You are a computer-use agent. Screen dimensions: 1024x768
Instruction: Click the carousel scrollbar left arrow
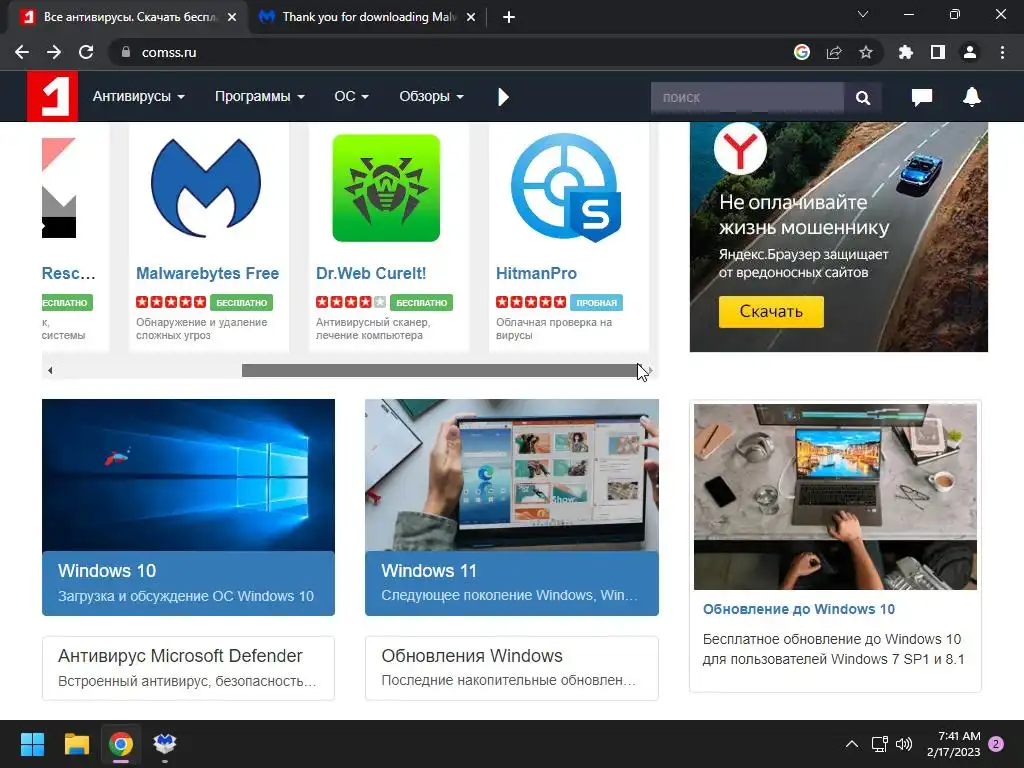[50, 370]
